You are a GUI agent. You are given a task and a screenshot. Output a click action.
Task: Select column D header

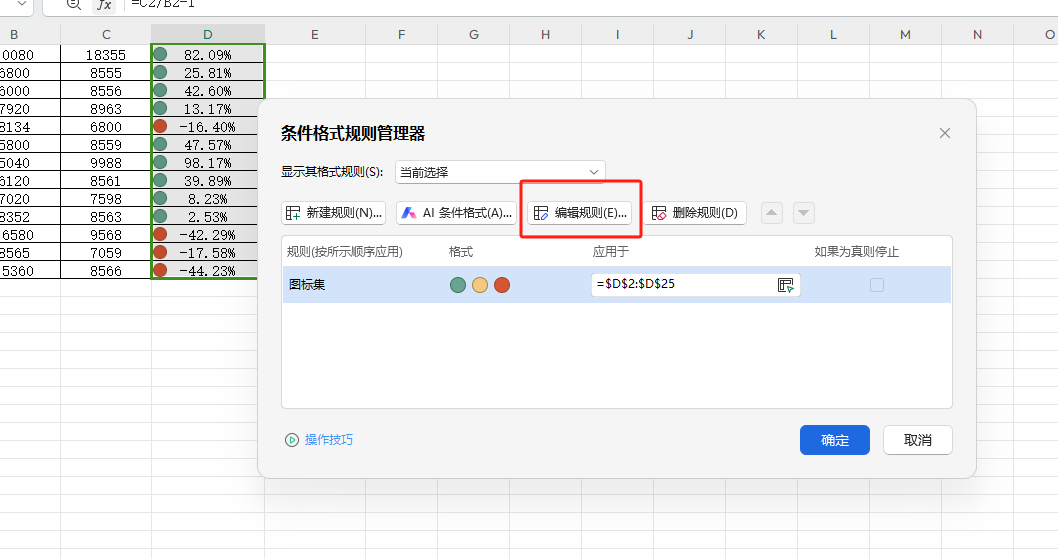pos(208,34)
